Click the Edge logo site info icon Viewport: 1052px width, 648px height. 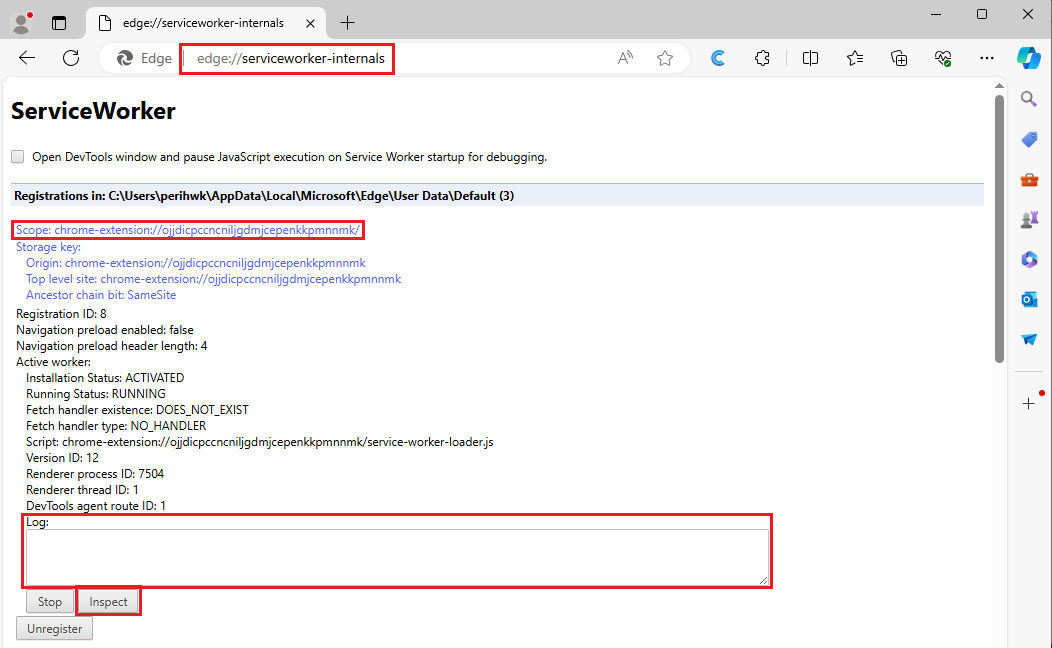pyautogui.click(x=125, y=58)
